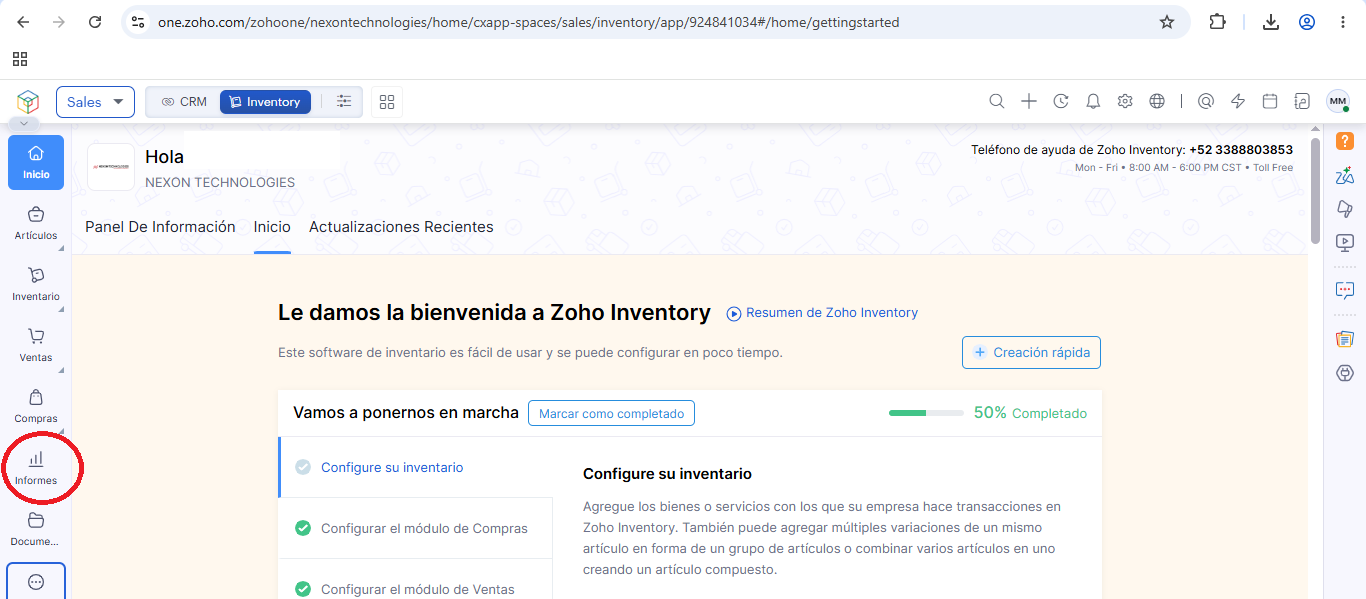Open the search magnifier in the top bar
This screenshot has height=599, width=1366.
pos(997,101)
